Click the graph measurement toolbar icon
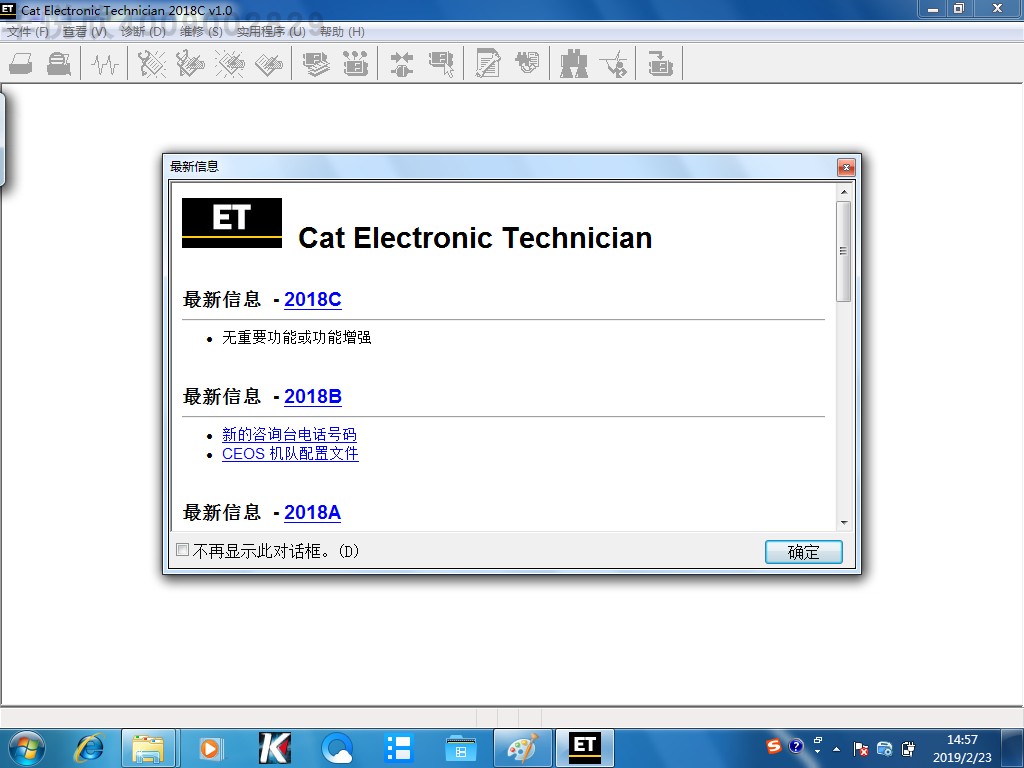 tap(613, 64)
